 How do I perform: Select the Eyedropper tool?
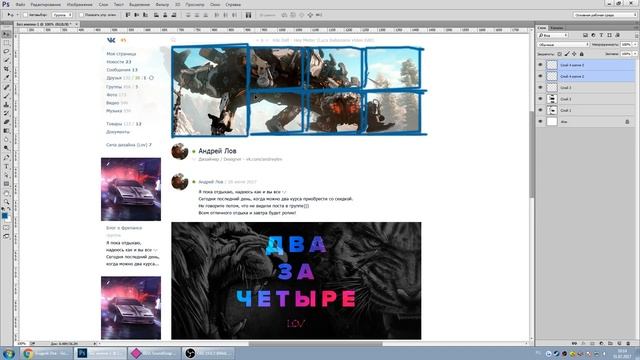(x=6, y=78)
